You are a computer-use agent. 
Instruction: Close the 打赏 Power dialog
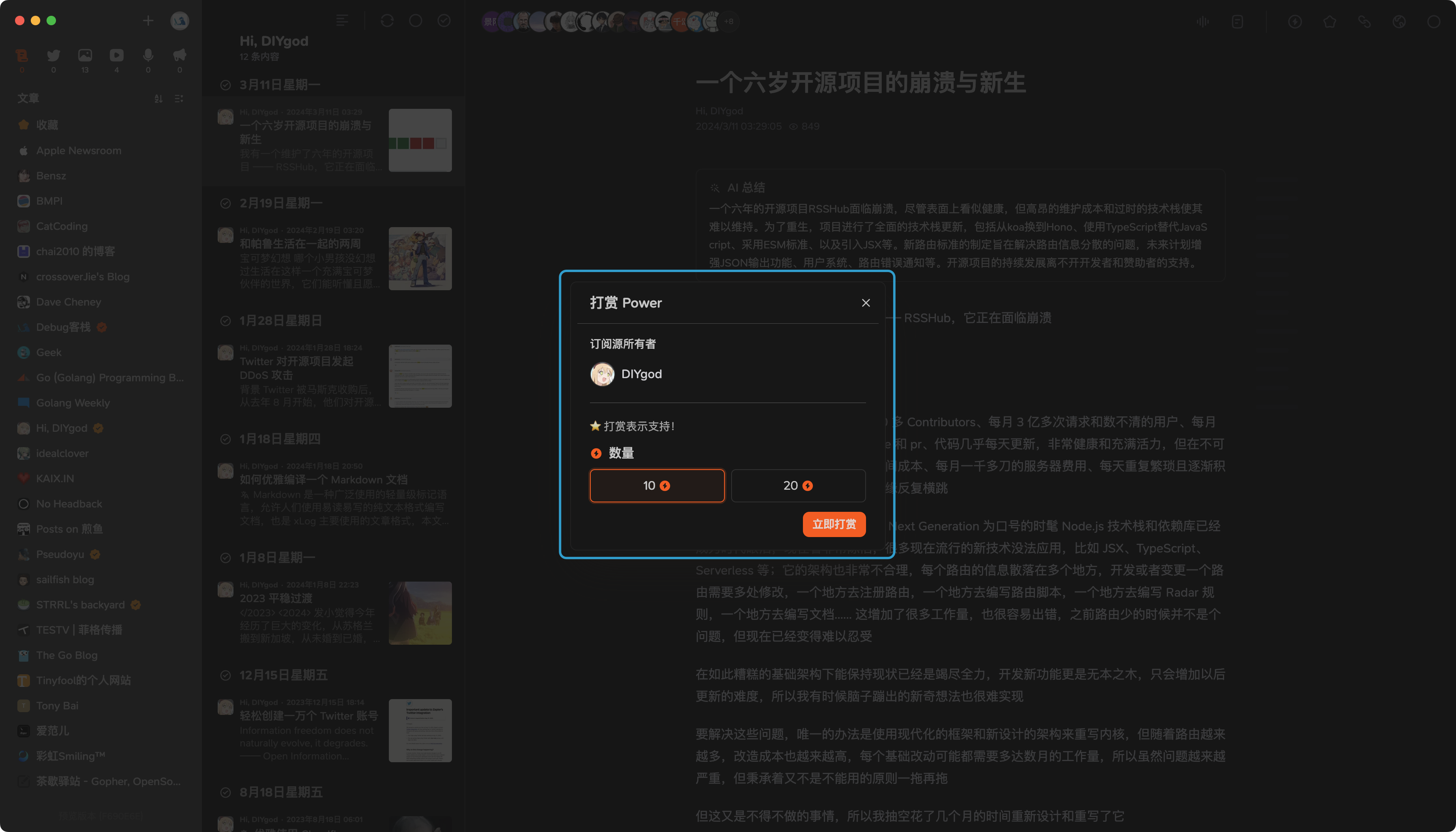coord(866,303)
